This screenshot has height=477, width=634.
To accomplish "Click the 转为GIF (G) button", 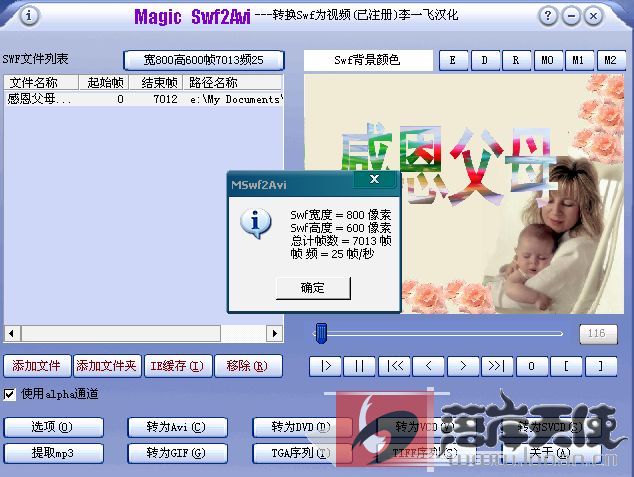I will click(x=177, y=453).
